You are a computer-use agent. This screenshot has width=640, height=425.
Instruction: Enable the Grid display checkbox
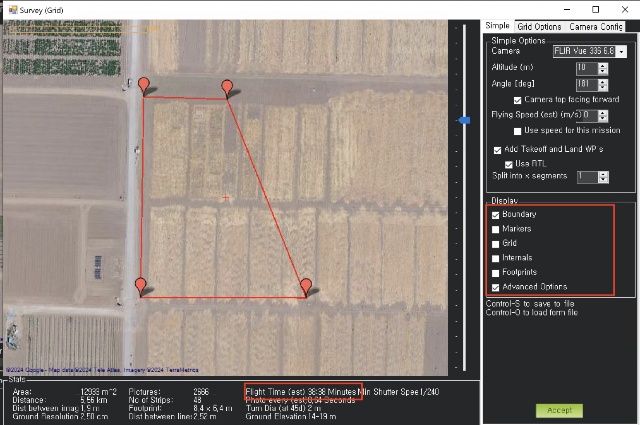496,243
